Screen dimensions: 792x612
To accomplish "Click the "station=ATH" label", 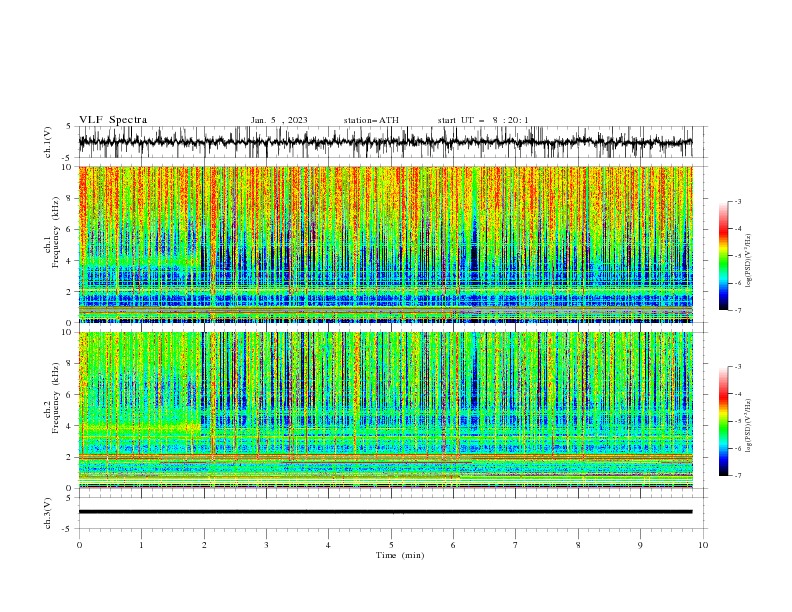I will (x=371, y=120).
